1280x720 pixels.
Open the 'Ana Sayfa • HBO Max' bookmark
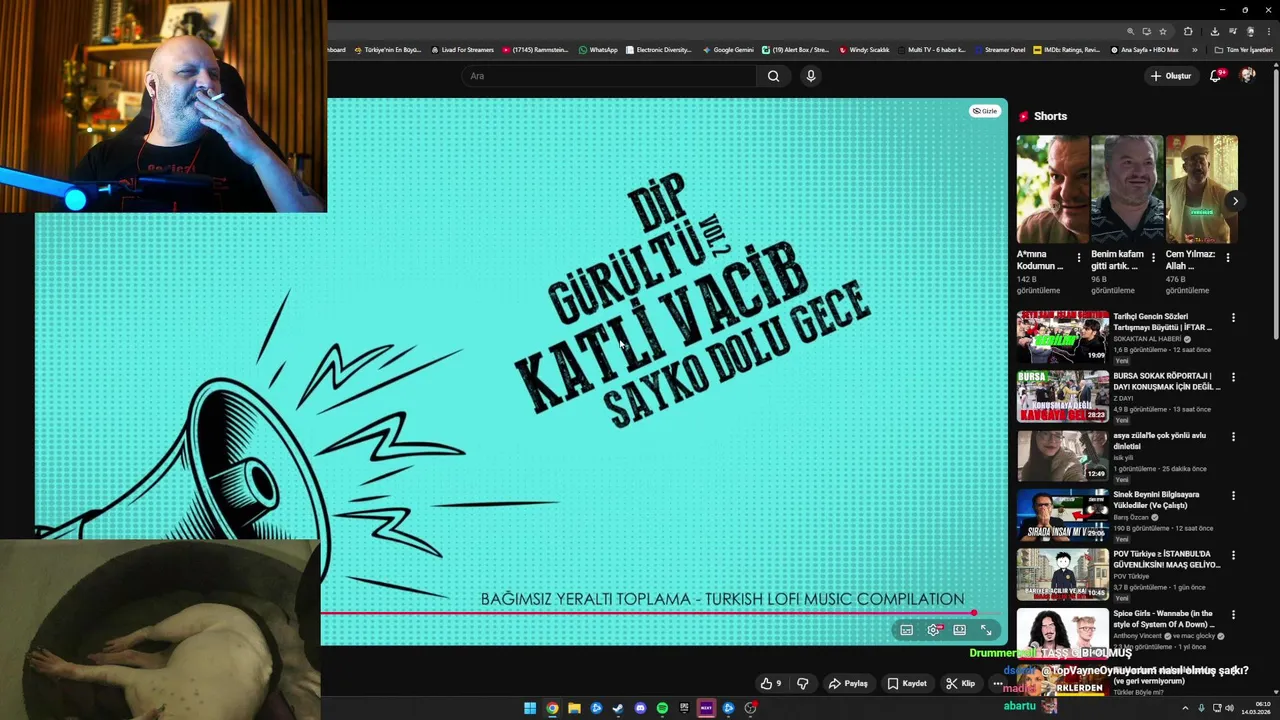click(1145, 50)
